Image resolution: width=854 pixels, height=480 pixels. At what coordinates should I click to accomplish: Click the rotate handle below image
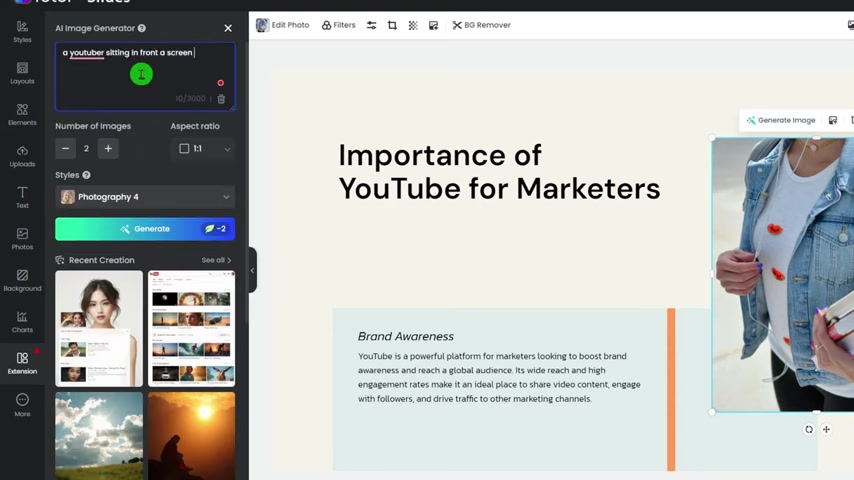click(809, 430)
